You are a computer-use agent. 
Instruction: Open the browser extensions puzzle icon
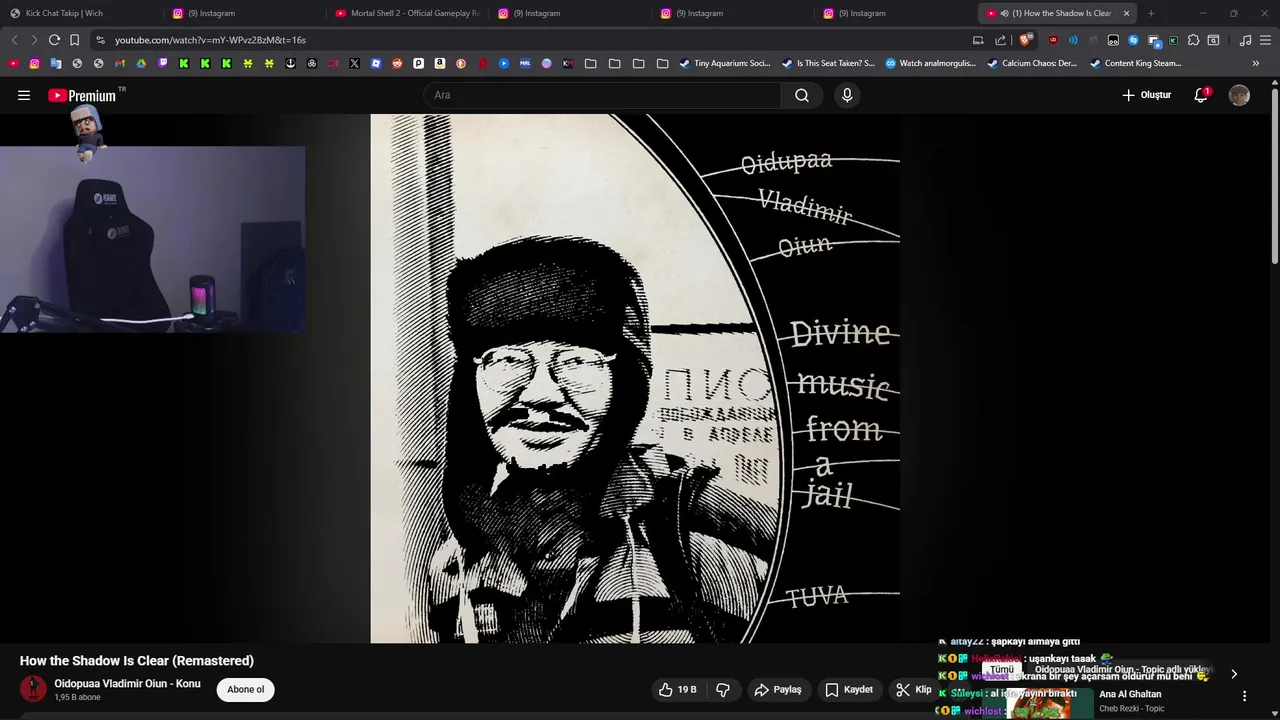[1193, 40]
